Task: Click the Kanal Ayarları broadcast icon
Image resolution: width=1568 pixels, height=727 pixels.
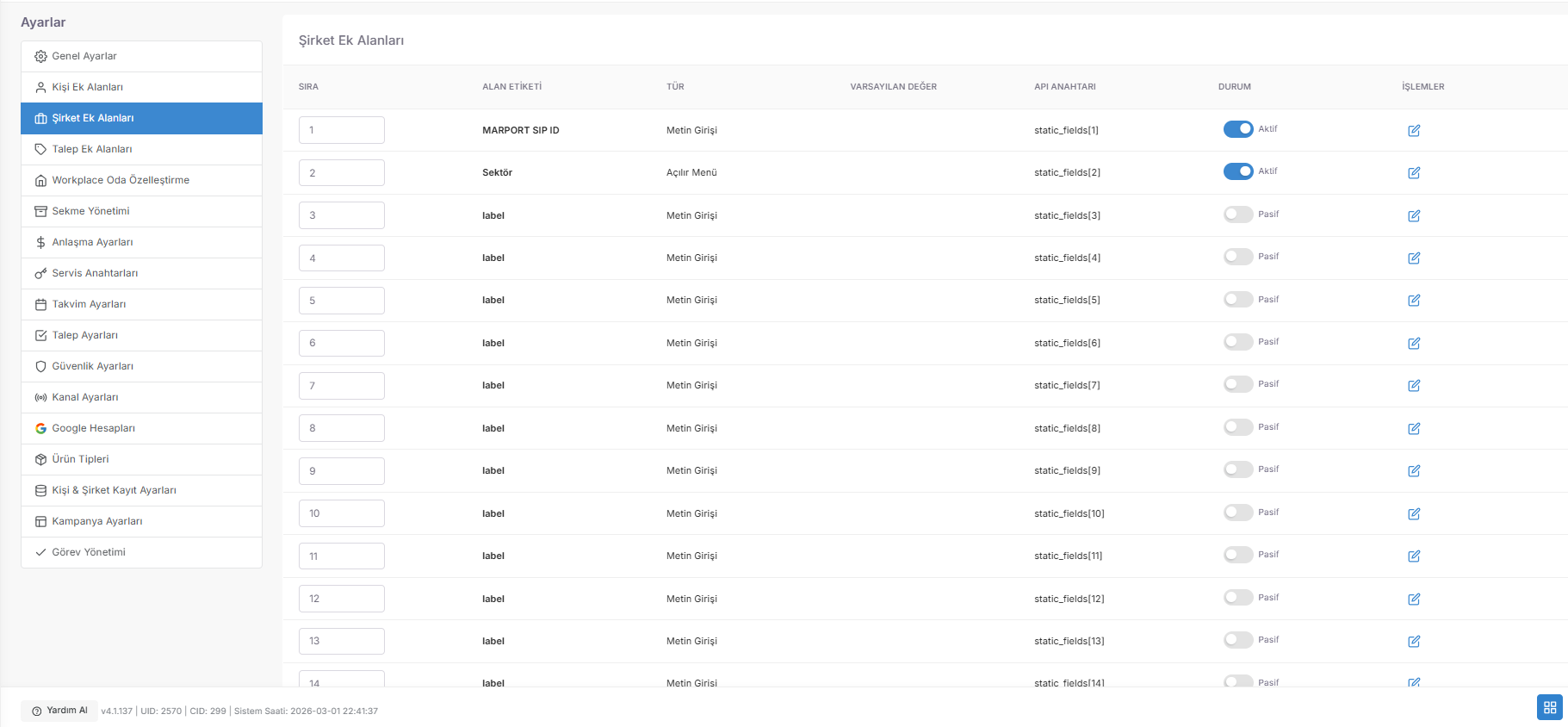Action: [x=40, y=397]
